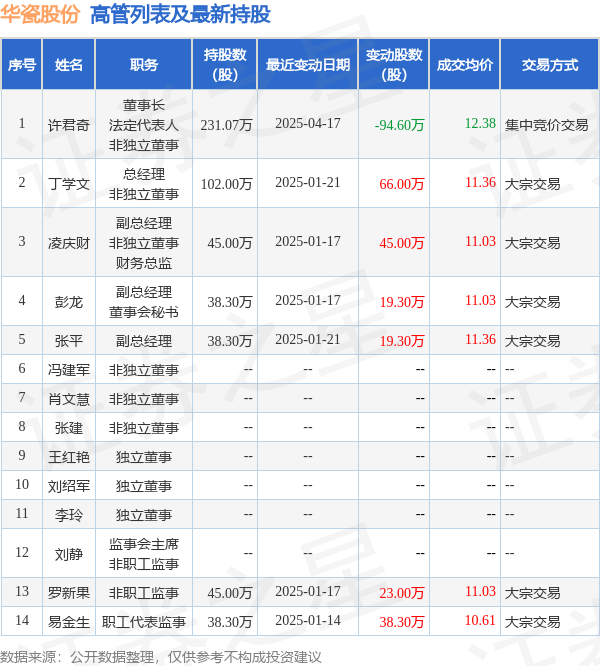600x666 pixels.
Task: Click the price 12.38
Action: pos(480,123)
